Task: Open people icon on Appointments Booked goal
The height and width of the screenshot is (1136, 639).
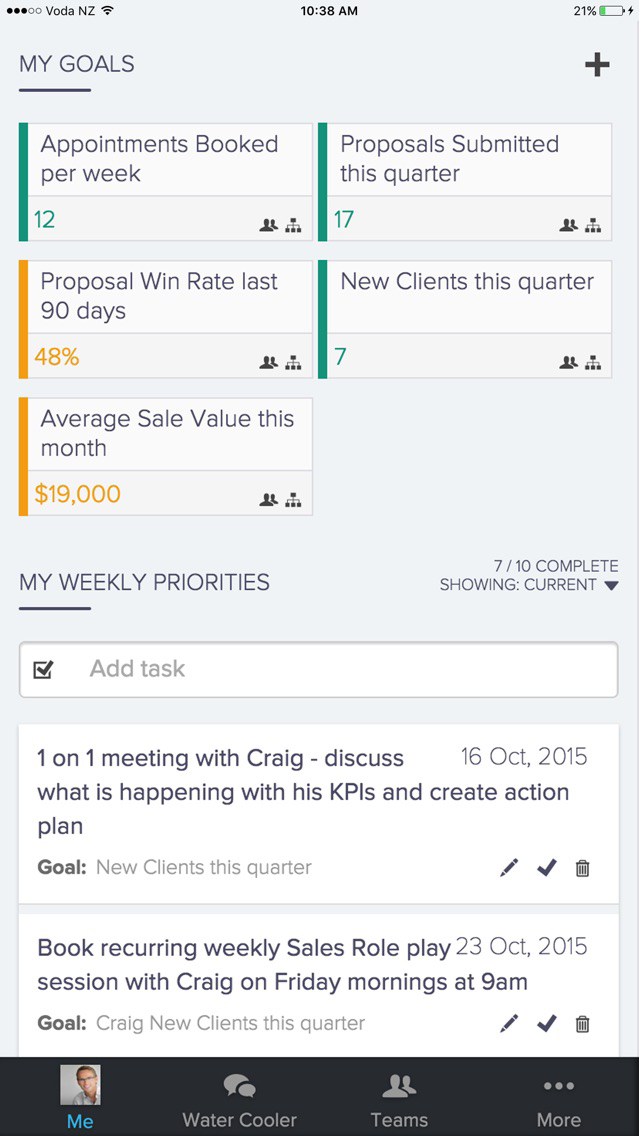Action: click(x=269, y=225)
